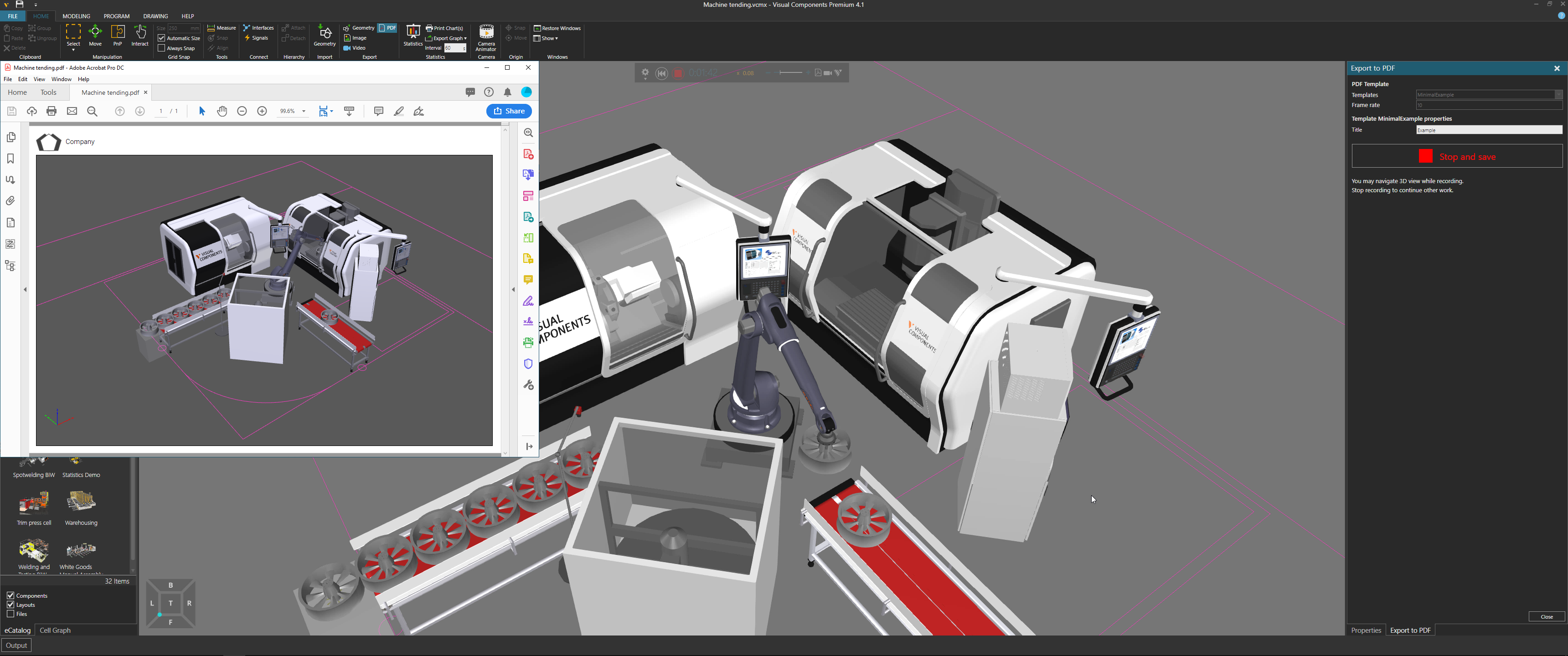Open Fill & Sign in Acrobat's right sidebar
Image resolution: width=1568 pixels, height=656 pixels.
528,301
